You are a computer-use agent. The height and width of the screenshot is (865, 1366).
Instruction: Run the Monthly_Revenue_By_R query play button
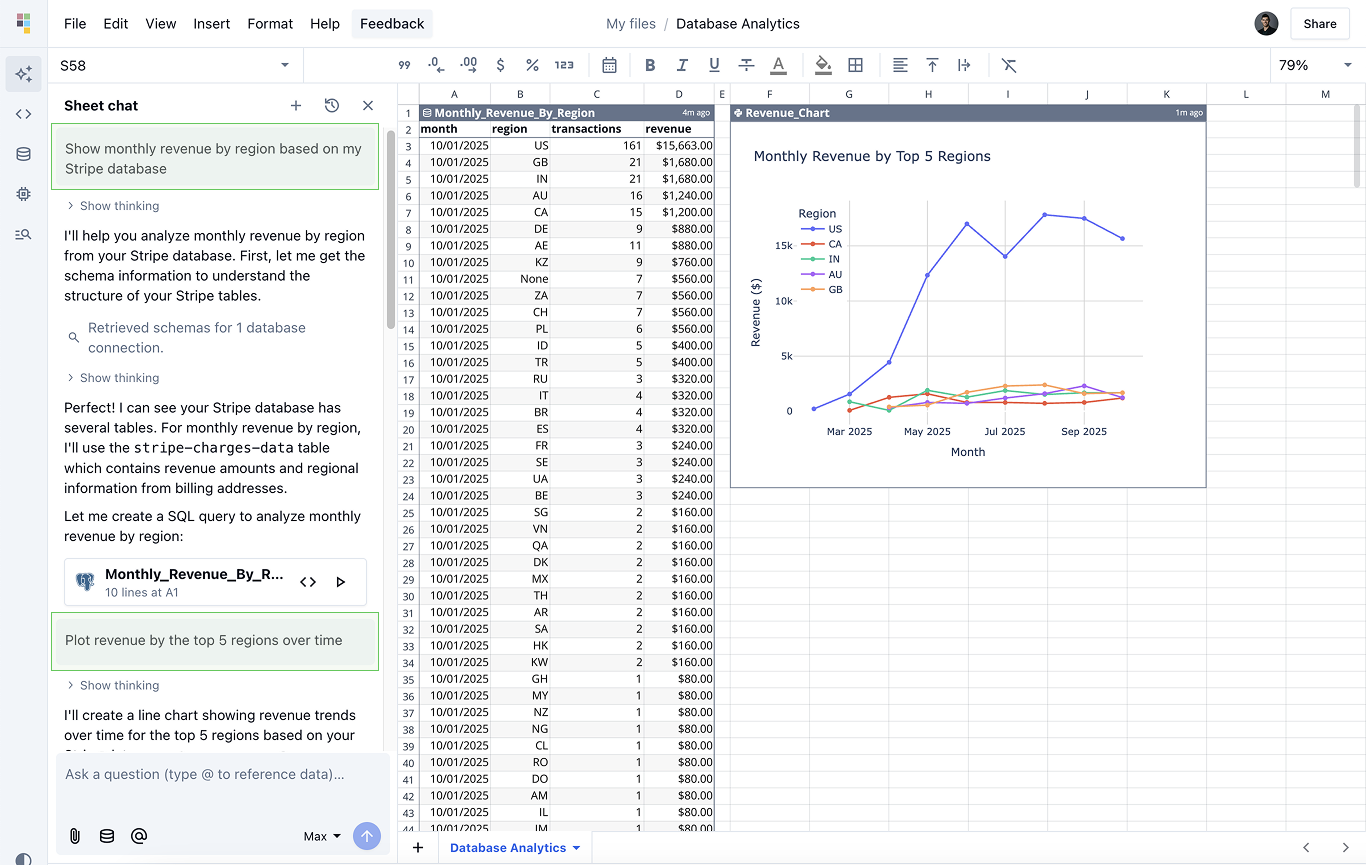tap(341, 581)
